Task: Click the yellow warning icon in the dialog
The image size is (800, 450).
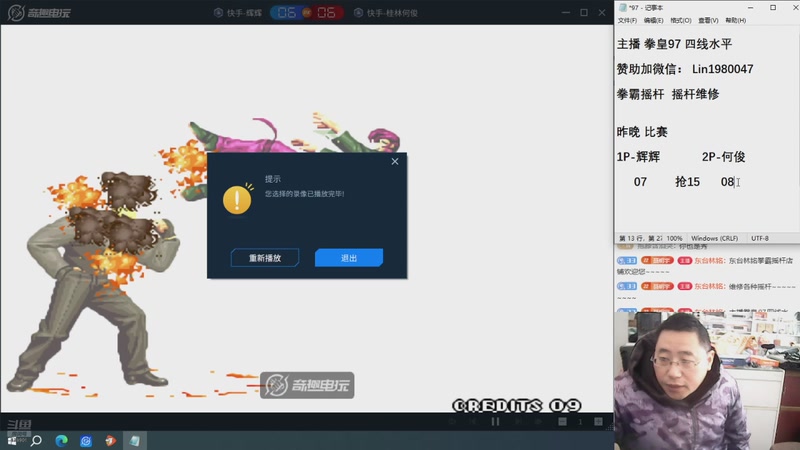Action: pyautogui.click(x=237, y=199)
